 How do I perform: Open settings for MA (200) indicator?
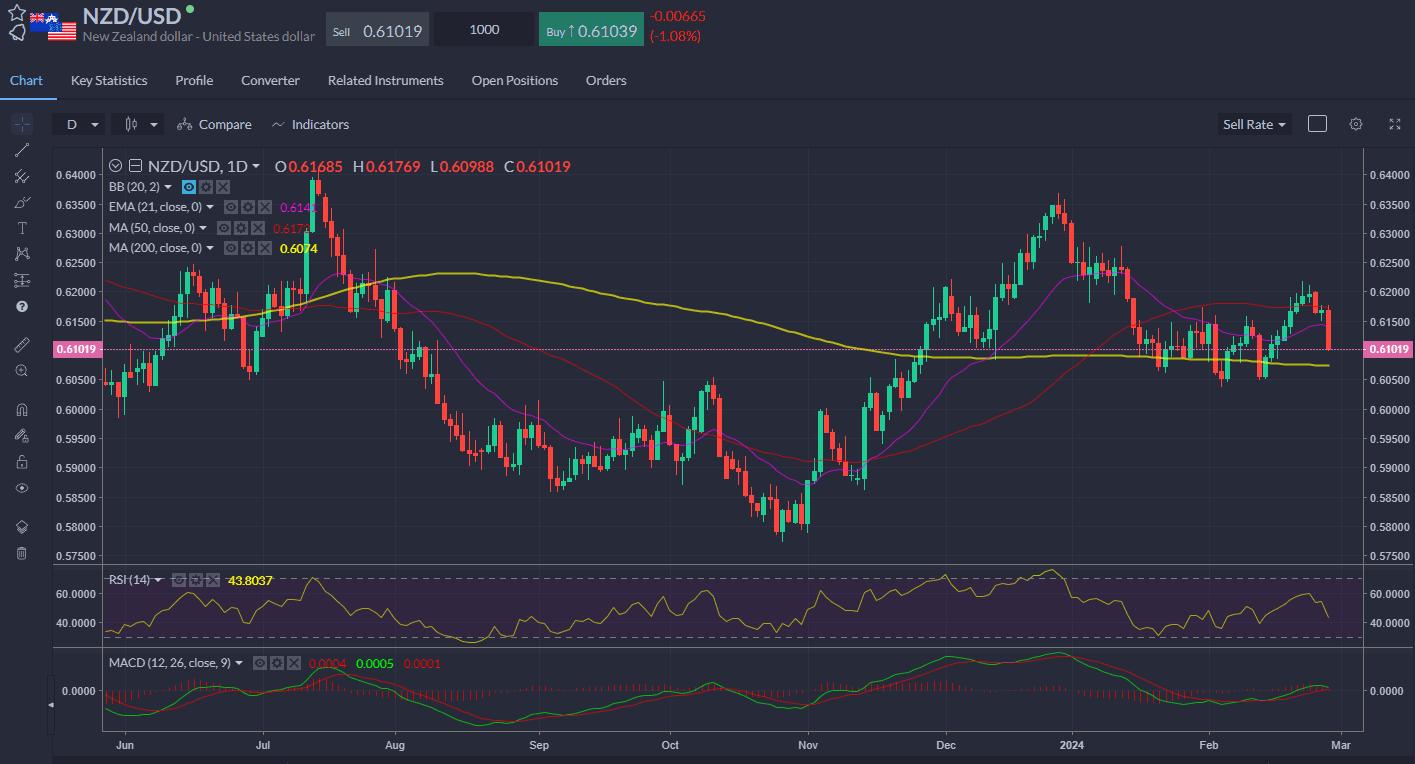(247, 248)
